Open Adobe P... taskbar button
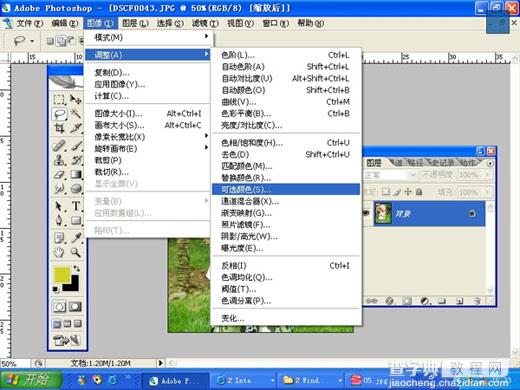 [x=176, y=380]
